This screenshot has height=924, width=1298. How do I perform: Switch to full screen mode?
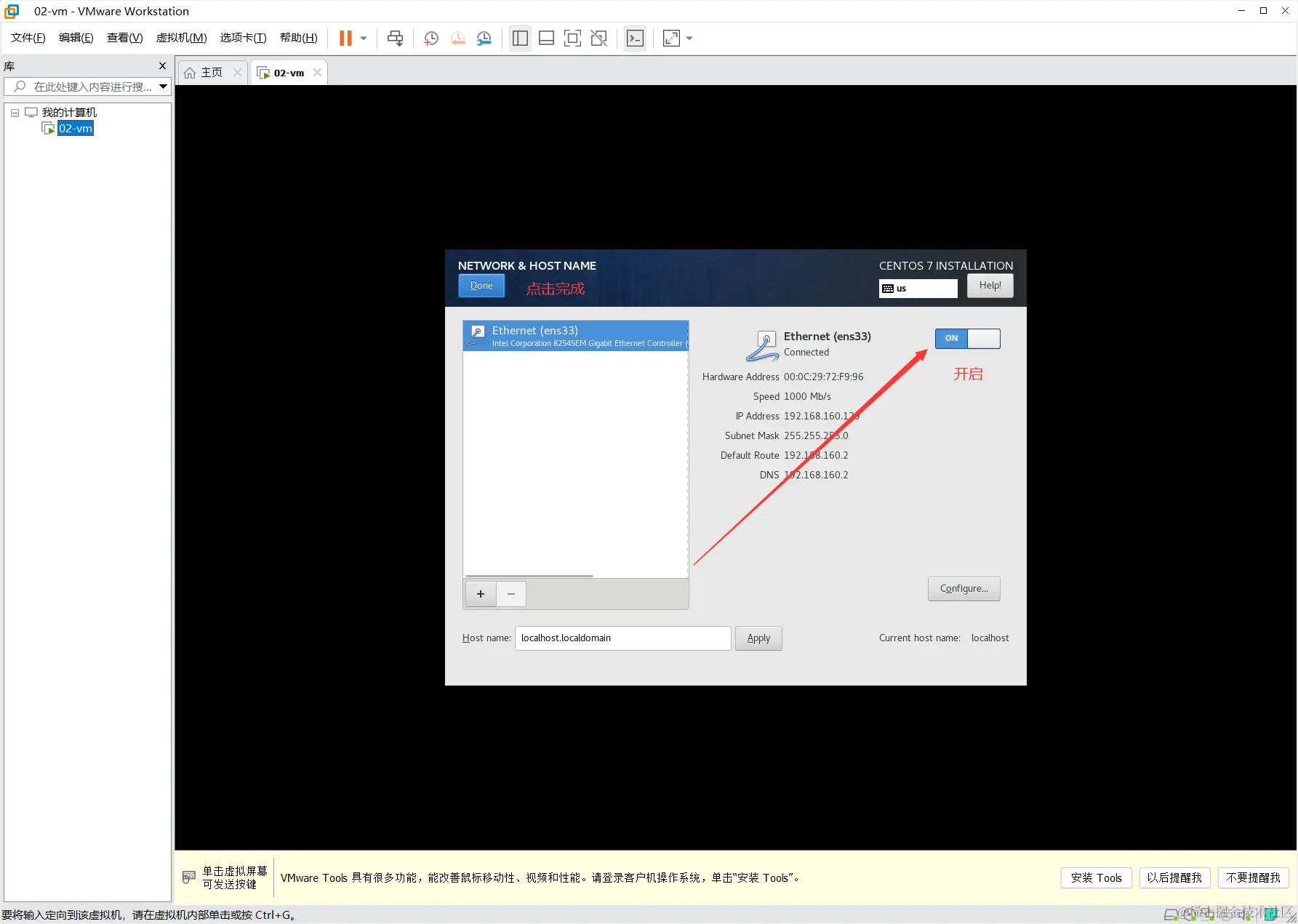tap(572, 39)
